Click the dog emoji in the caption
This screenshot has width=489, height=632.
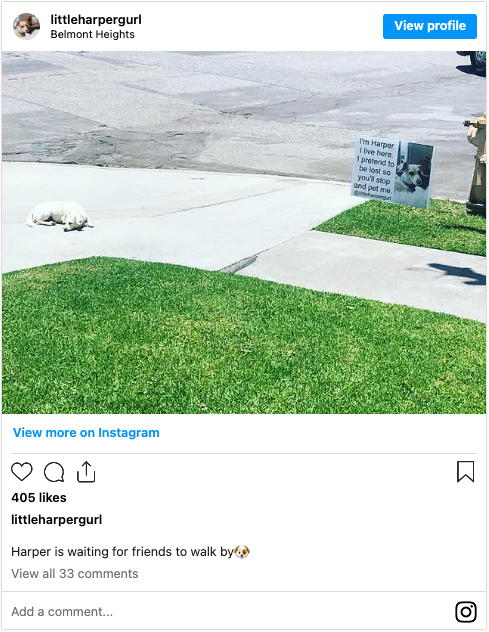[242, 551]
